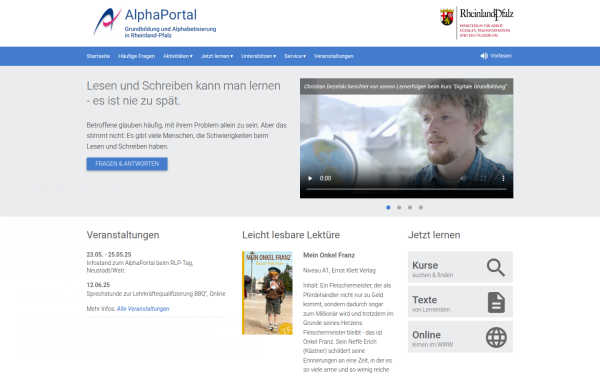Click the Leicht lesbare Lektüre heading
600x375 pixels.
pos(291,235)
